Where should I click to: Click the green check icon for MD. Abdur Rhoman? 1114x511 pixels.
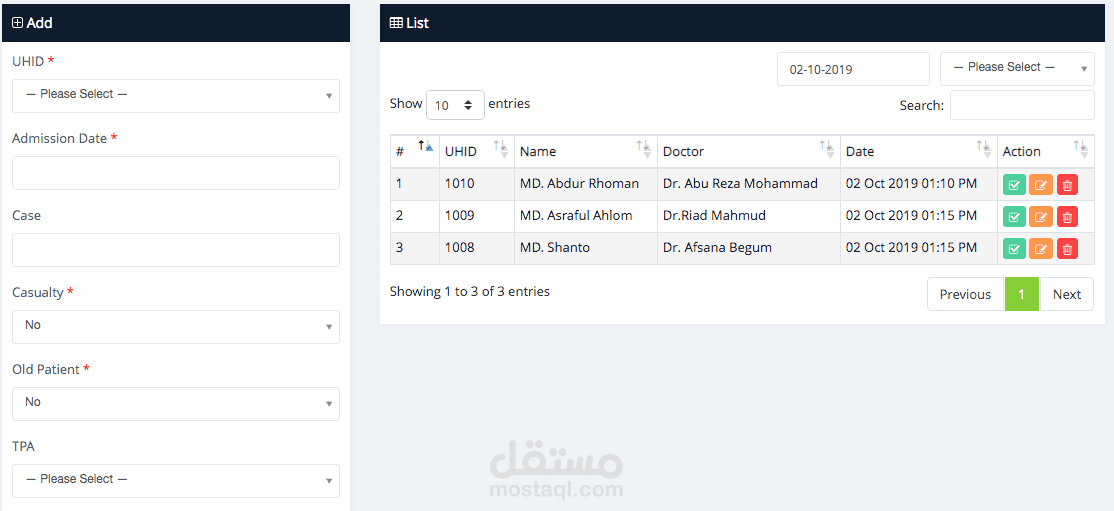[x=1014, y=185]
